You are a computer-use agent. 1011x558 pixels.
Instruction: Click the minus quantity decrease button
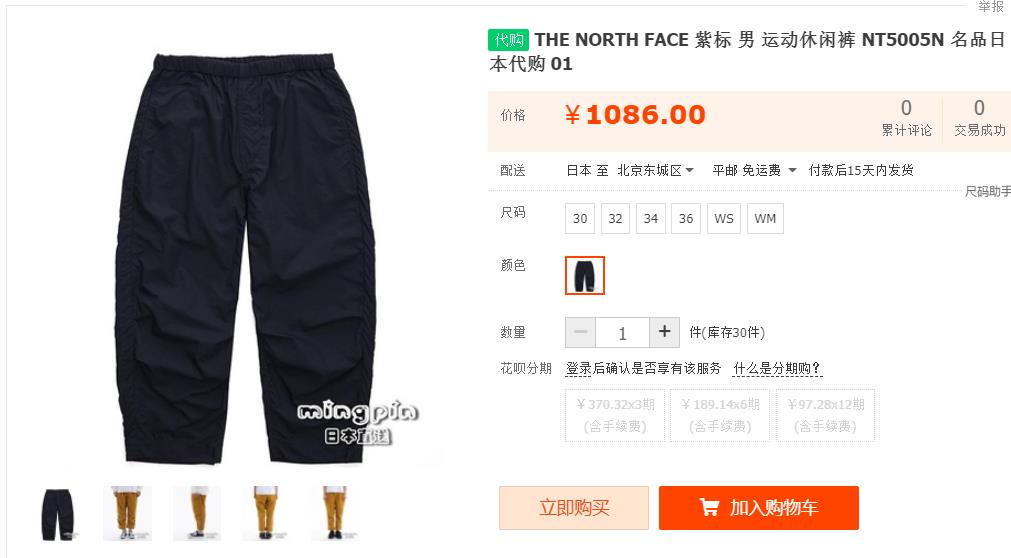pyautogui.click(x=580, y=332)
